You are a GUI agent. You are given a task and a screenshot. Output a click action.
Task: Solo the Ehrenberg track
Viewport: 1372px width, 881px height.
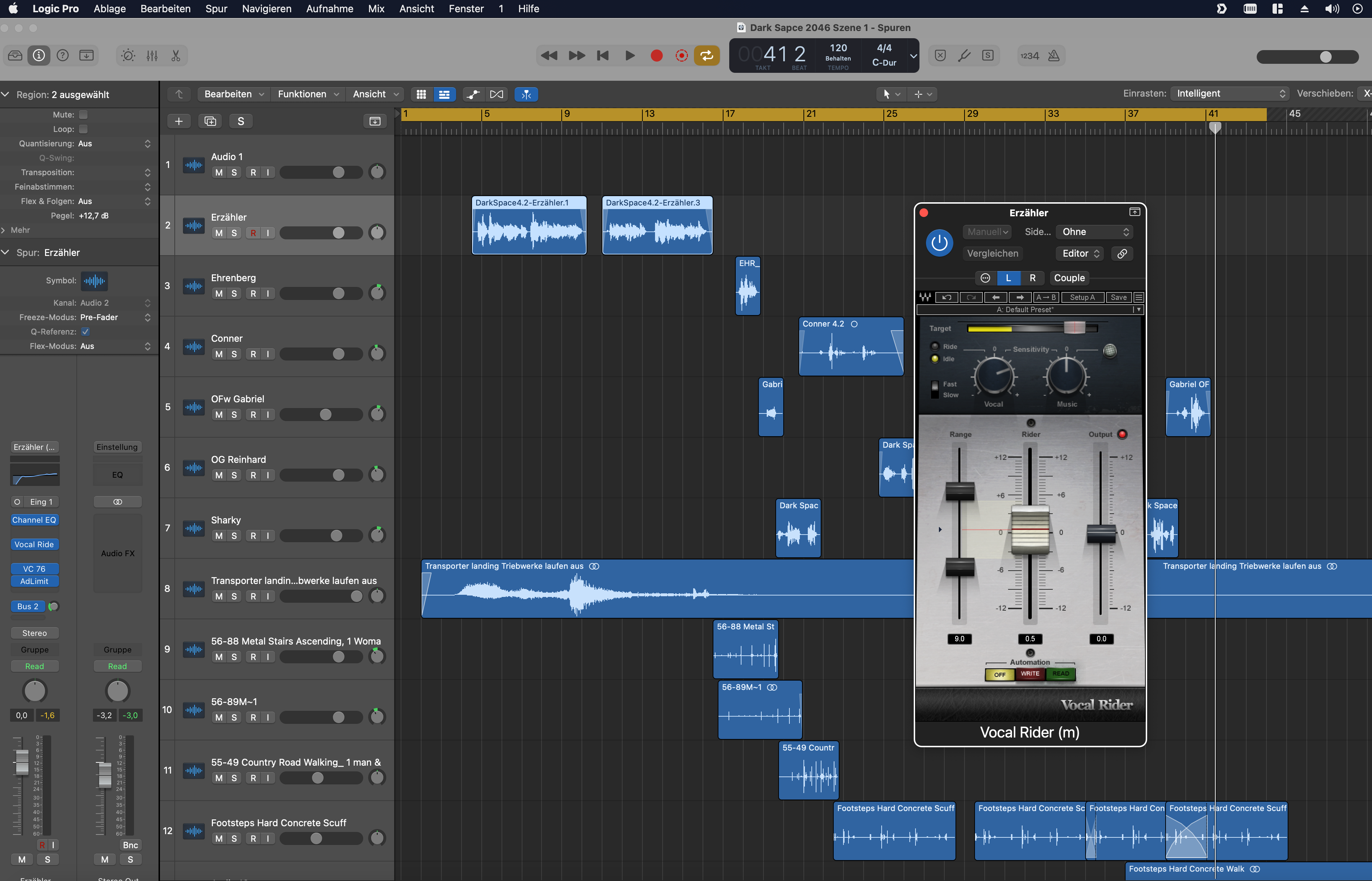pyautogui.click(x=234, y=293)
